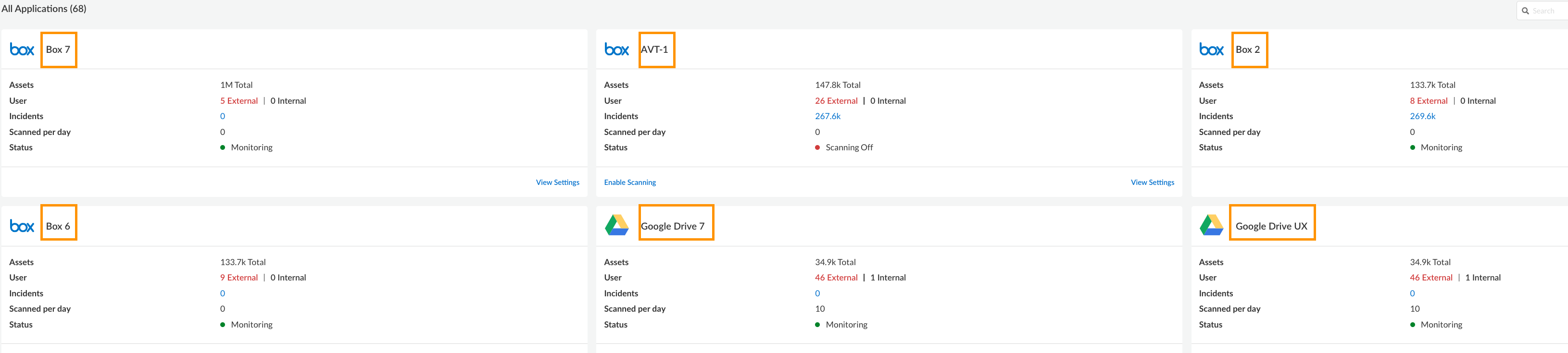Open the AVT-1 application title
The image size is (1568, 353).
coord(655,50)
